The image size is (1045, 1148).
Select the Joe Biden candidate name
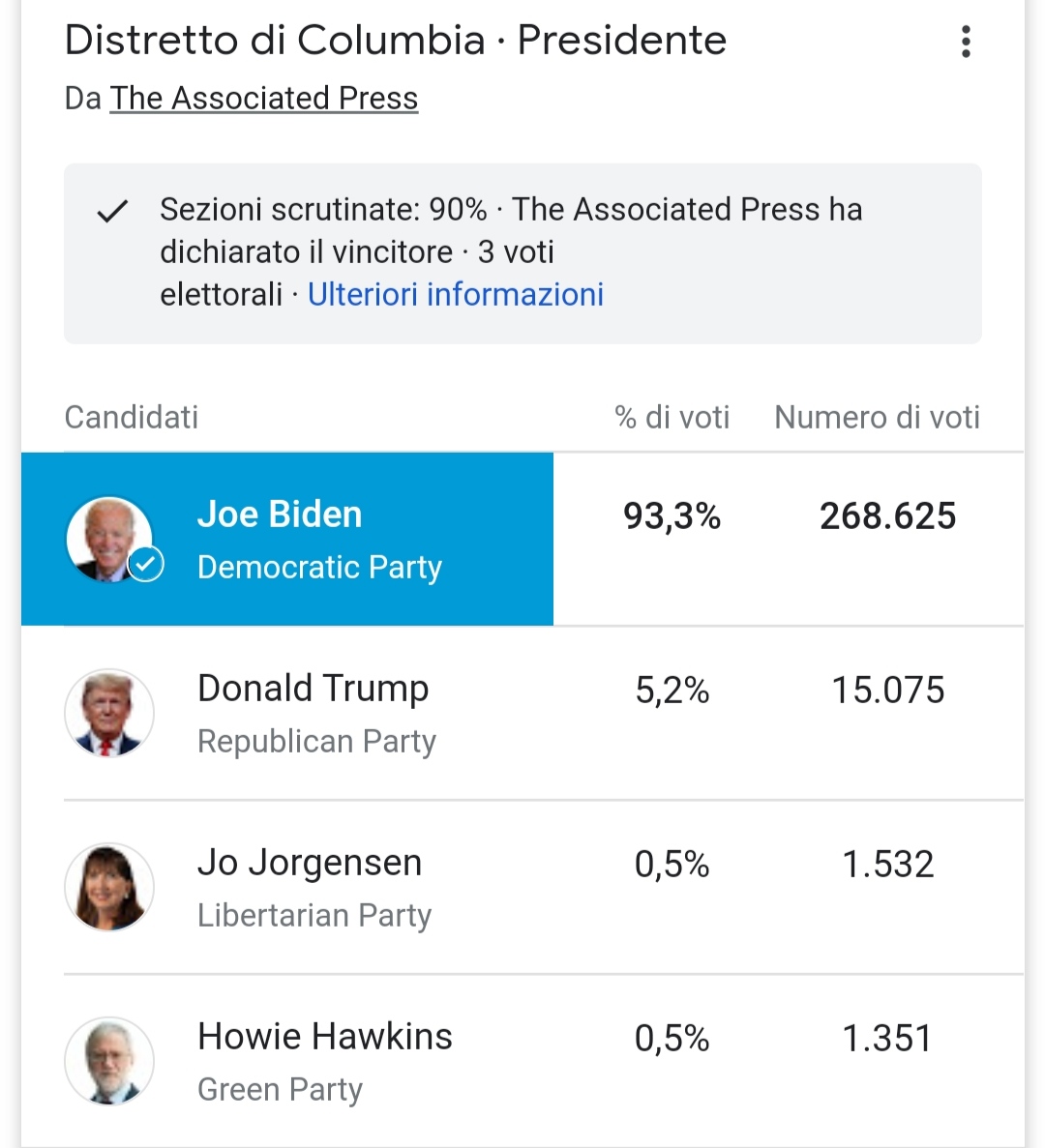280,515
